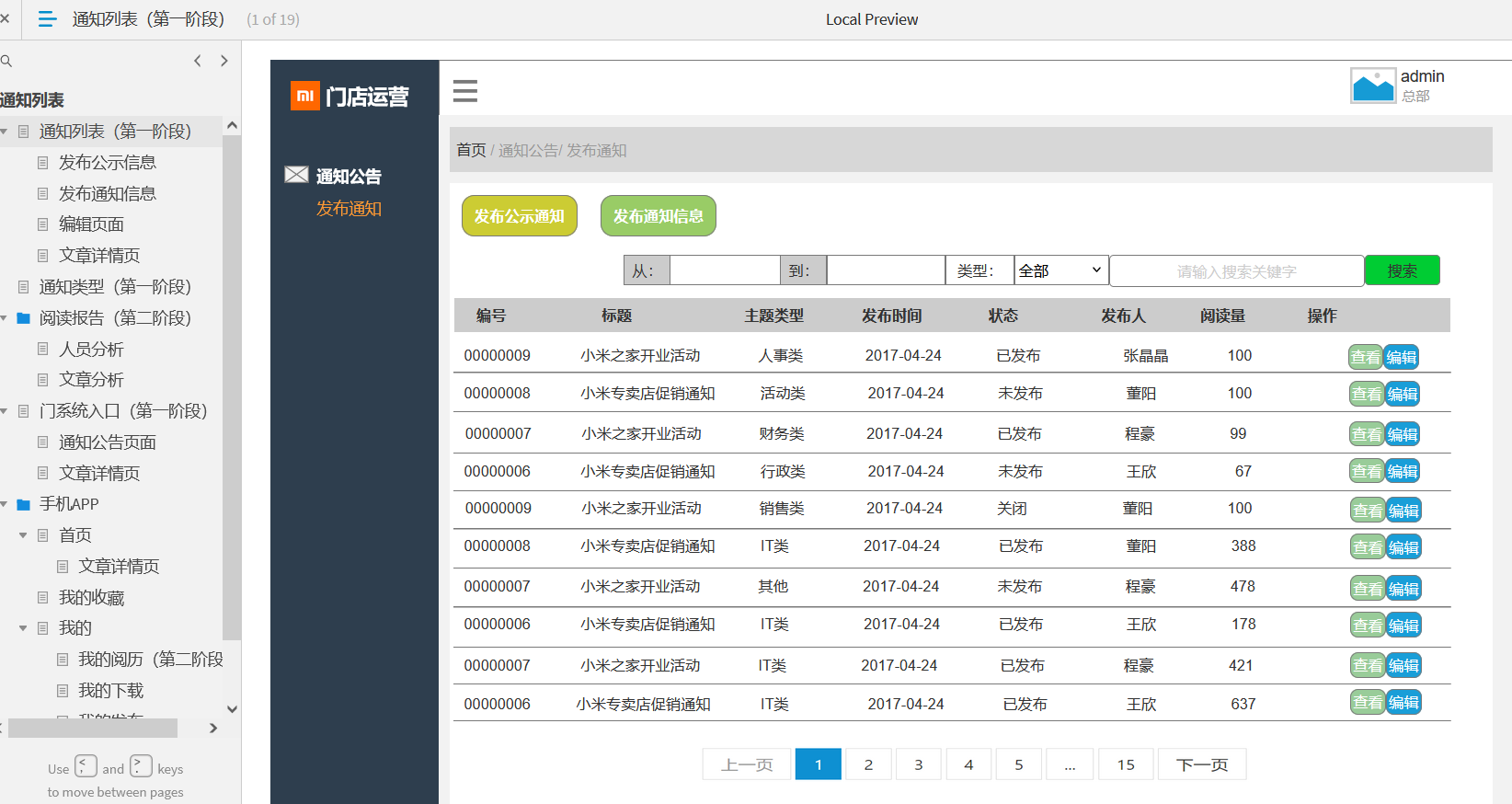Click 查看 for 活动类 row
This screenshot has width=1512, height=804.
pyautogui.click(x=1366, y=395)
